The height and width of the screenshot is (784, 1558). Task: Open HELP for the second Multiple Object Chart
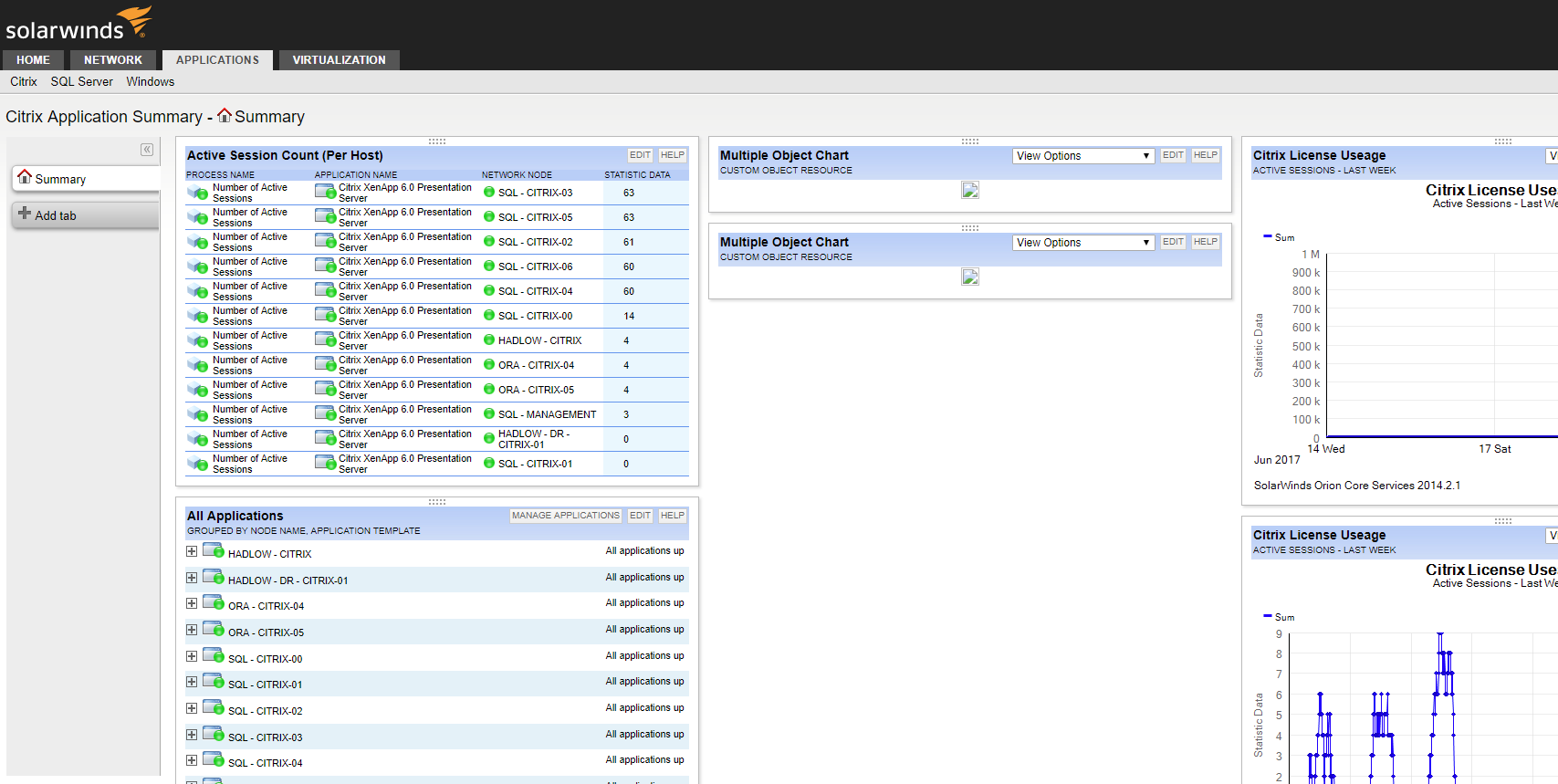click(x=1206, y=242)
